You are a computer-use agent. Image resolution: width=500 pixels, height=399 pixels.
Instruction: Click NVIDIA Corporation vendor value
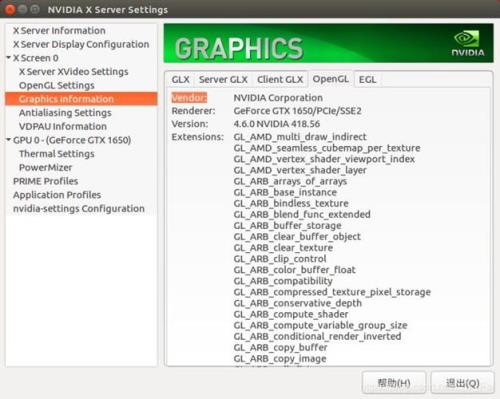[278, 98]
